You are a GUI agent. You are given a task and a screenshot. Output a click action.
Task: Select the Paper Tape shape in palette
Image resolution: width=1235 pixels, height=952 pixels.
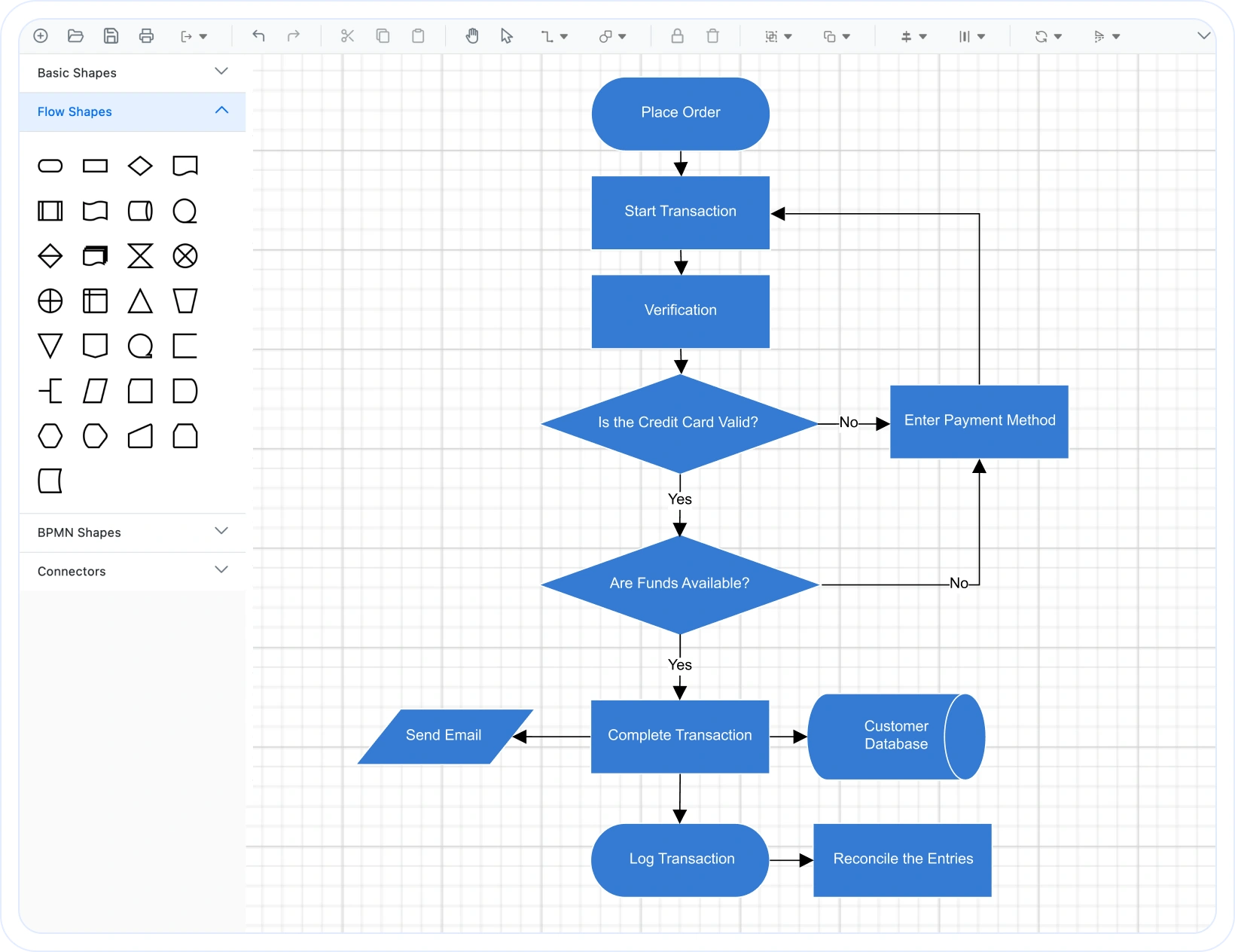[95, 211]
